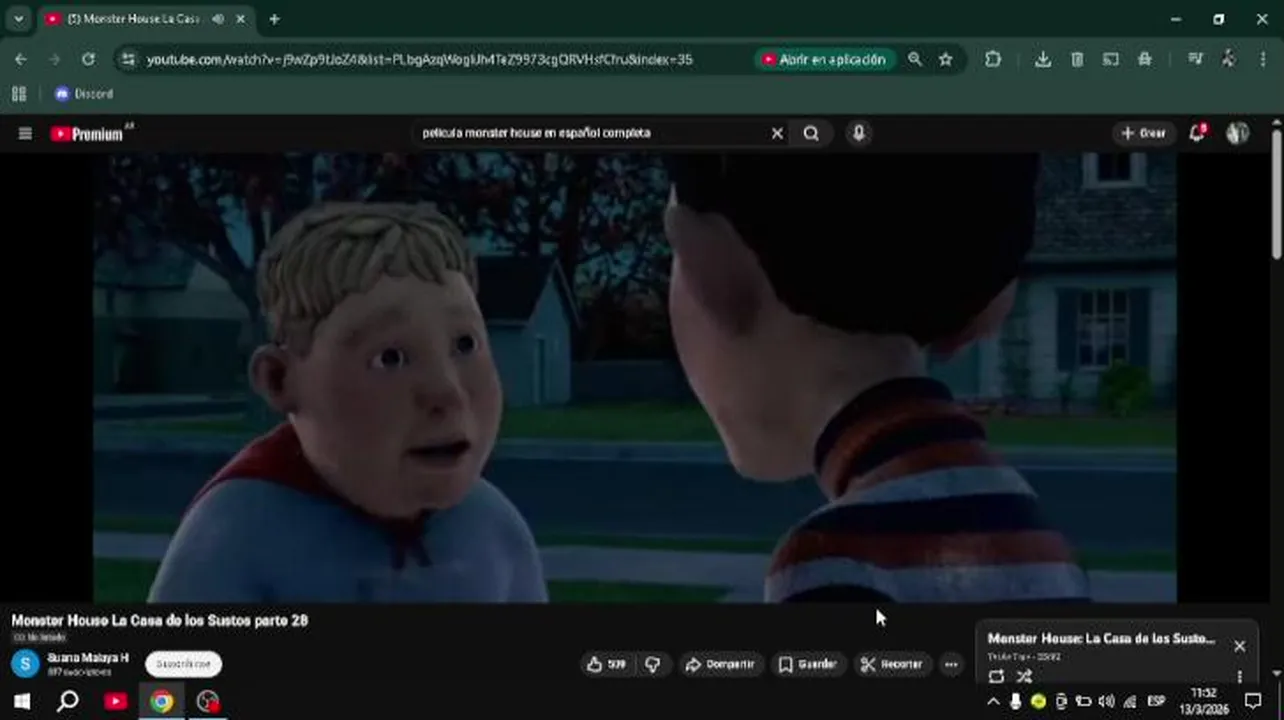This screenshot has width=1284, height=720.
Task: Open the Discord bookmark
Action: (x=84, y=94)
